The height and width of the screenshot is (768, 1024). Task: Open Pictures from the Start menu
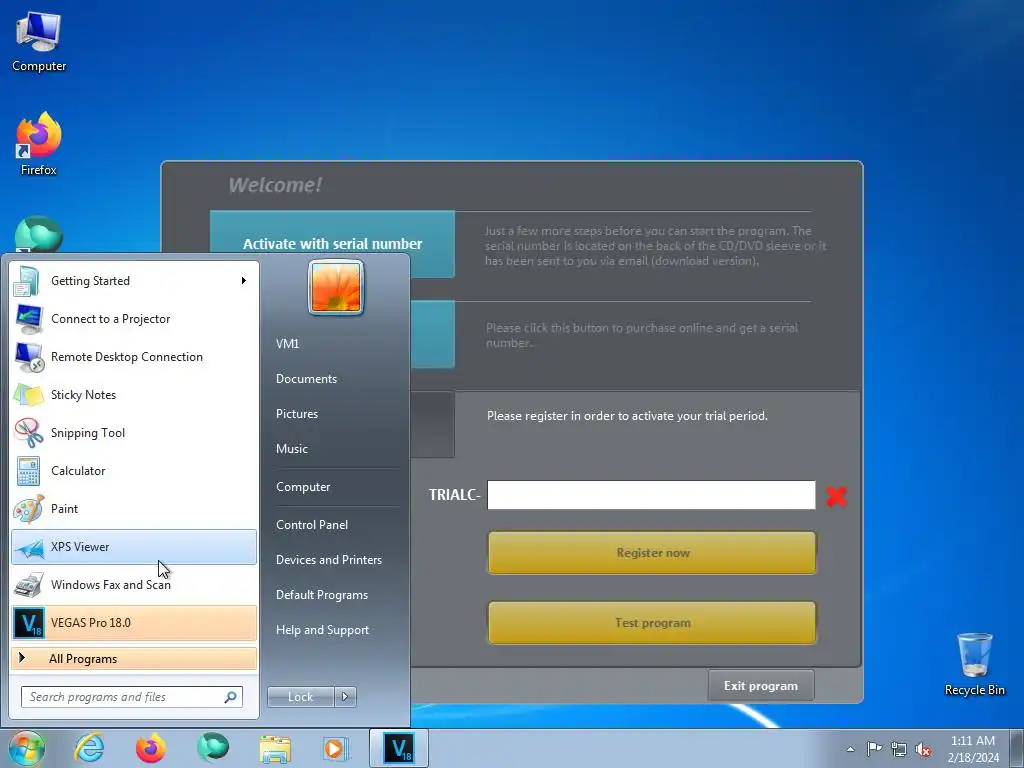coord(297,414)
